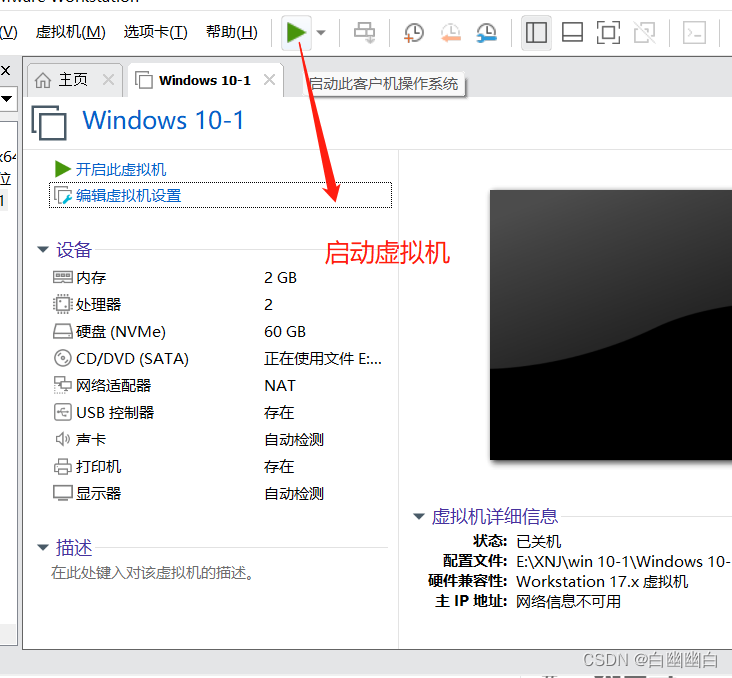
Task: Open the power options dropdown arrow
Action: tap(321, 33)
